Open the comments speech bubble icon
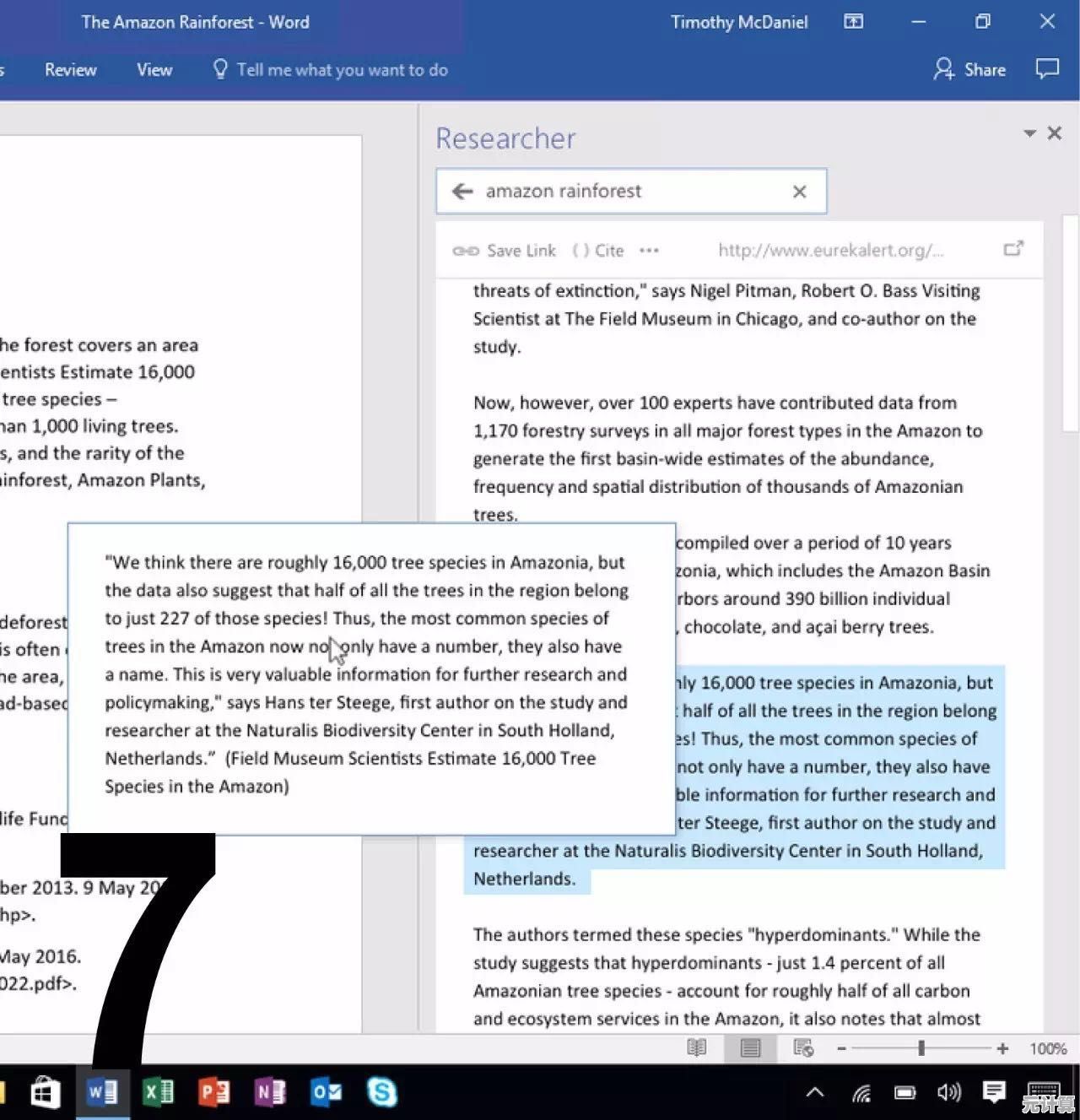Viewport: 1080px width, 1120px height. pos(1047,69)
